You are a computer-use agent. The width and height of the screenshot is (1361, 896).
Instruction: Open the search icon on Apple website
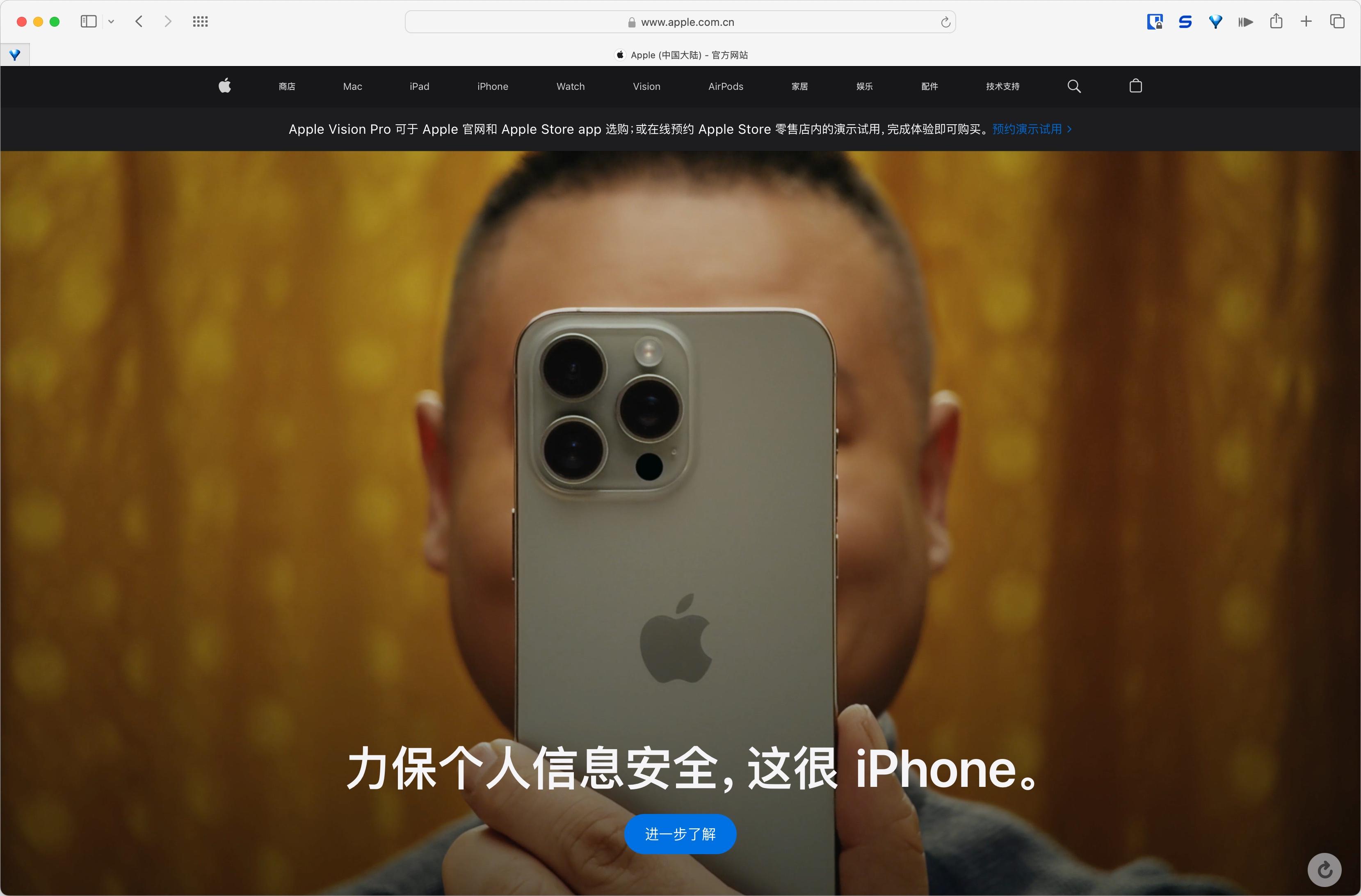point(1075,87)
